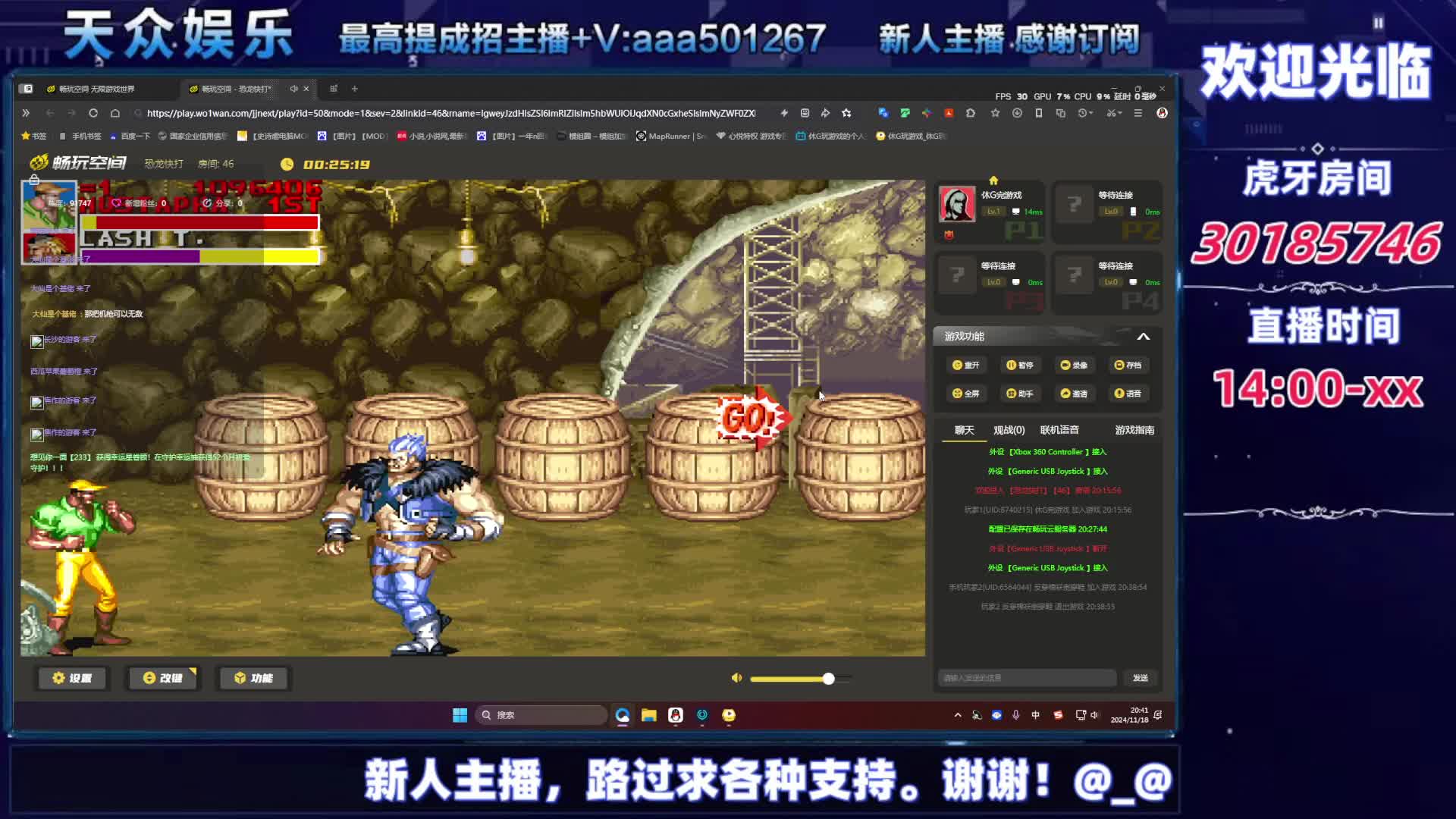Open the 存档 save state function
The width and height of the screenshot is (1456, 819).
[x=1127, y=365]
